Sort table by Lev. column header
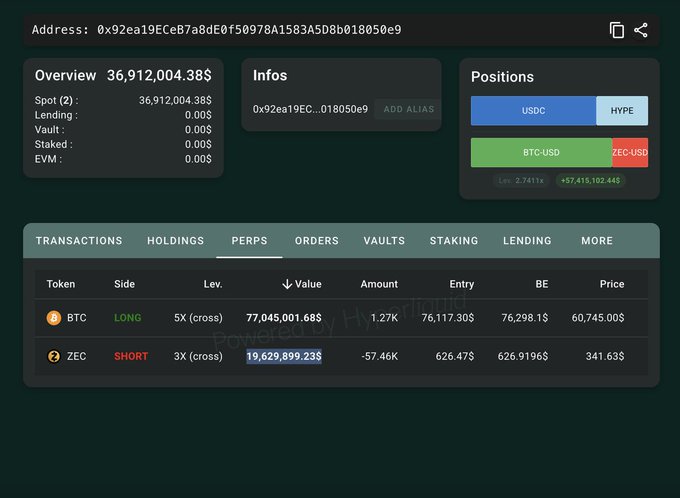The width and height of the screenshot is (680, 498). pyautogui.click(x=213, y=284)
